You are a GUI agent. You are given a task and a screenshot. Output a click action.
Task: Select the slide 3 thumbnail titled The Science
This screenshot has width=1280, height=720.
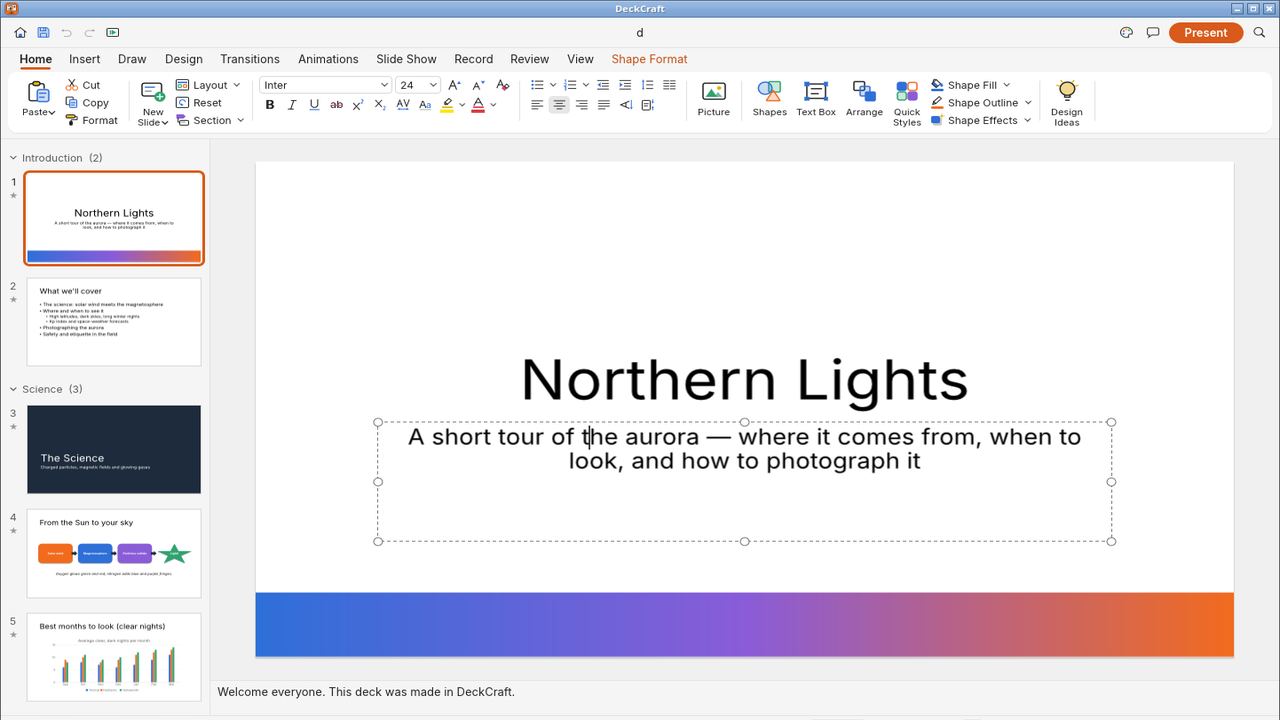(x=114, y=449)
